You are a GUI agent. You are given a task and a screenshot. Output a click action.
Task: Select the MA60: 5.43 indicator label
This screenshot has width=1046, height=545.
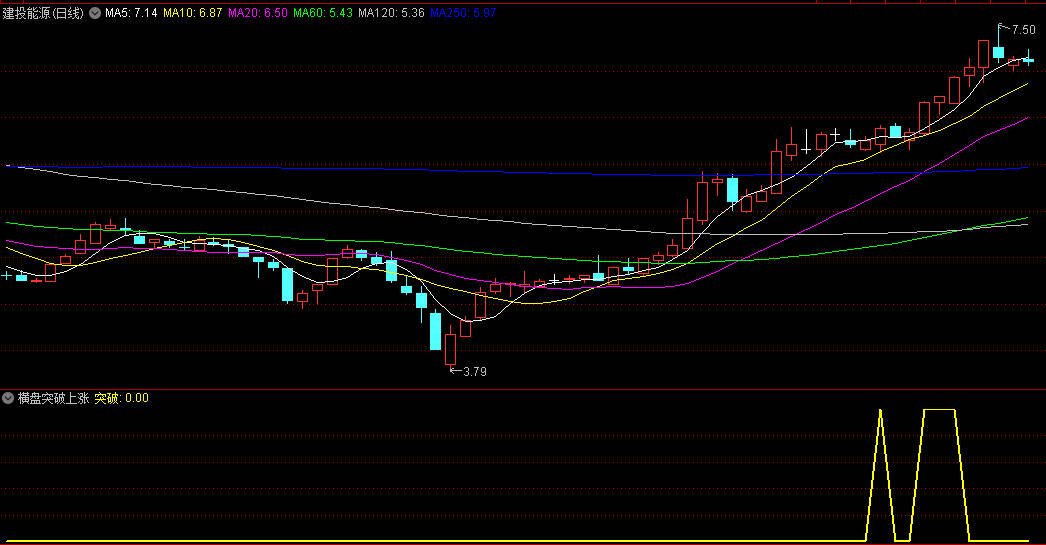point(323,13)
